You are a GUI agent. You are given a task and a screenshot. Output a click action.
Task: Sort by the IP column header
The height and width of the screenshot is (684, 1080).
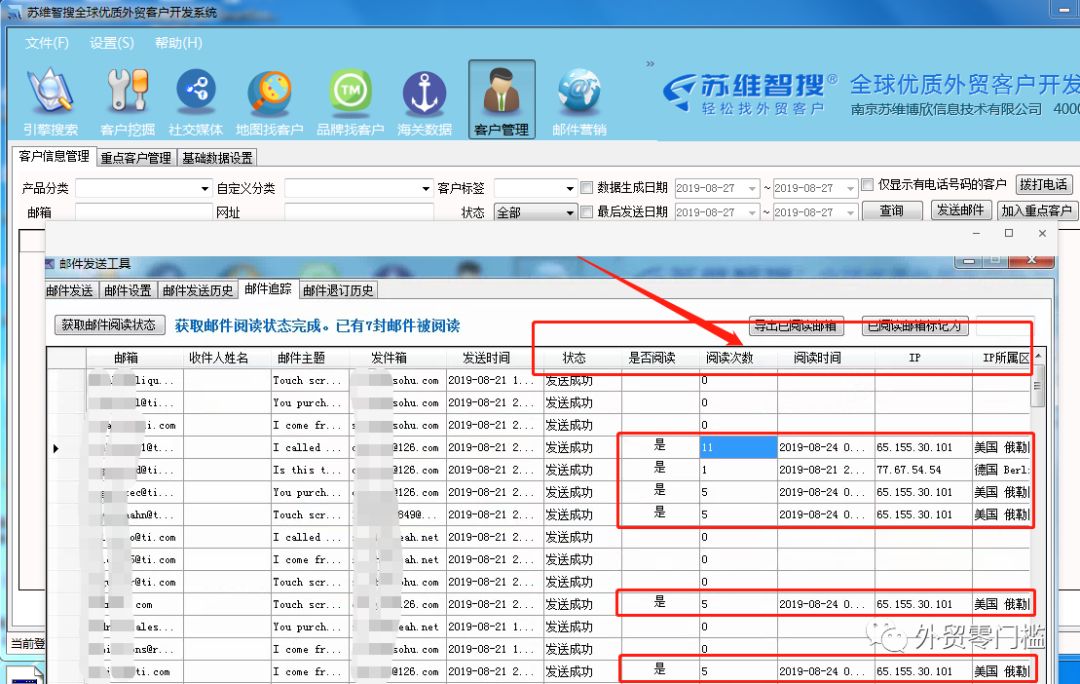coord(923,357)
